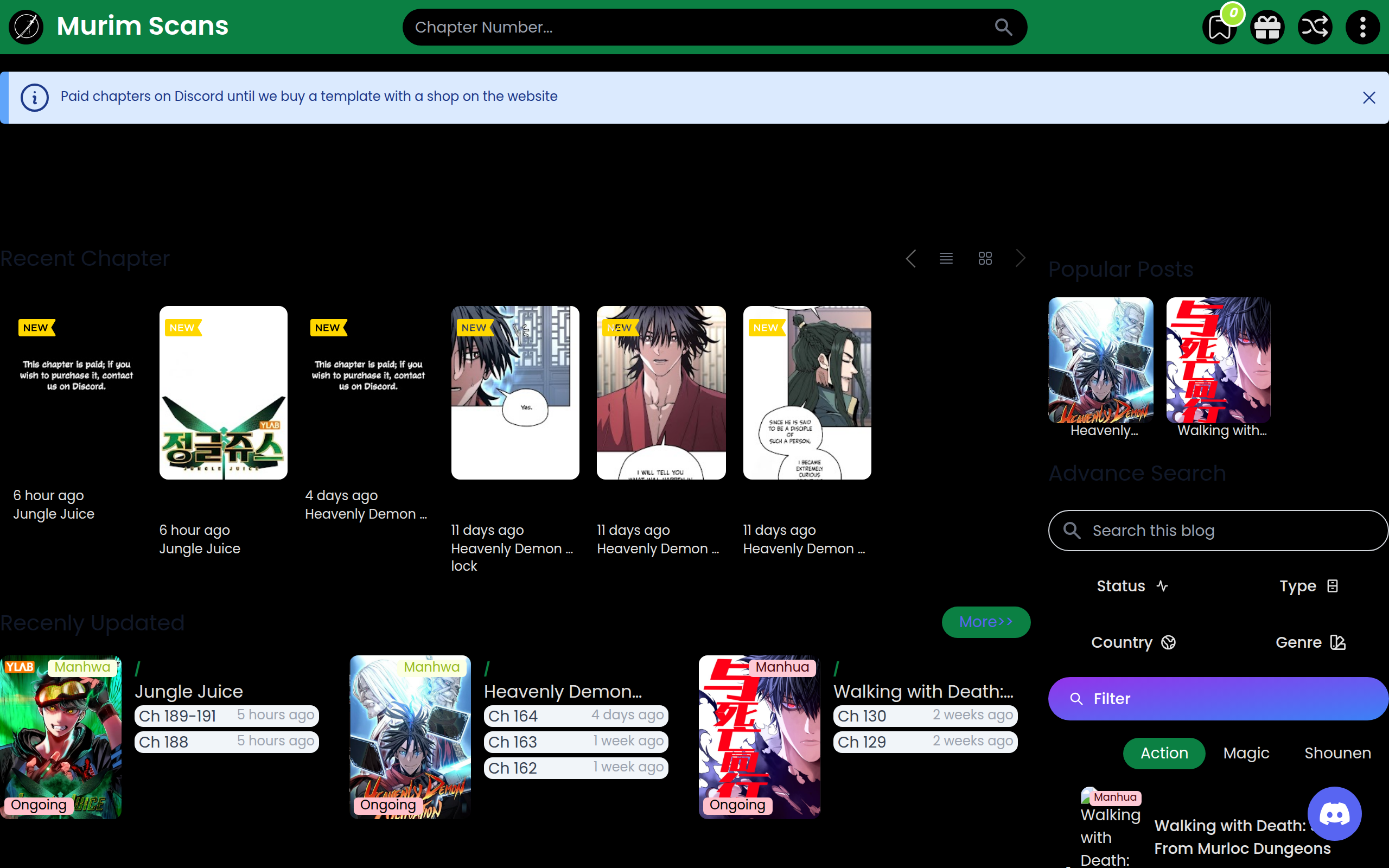This screenshot has height=868, width=1389.
Task: Go to previous recent chapters with left chevron
Action: pyautogui.click(x=911, y=258)
